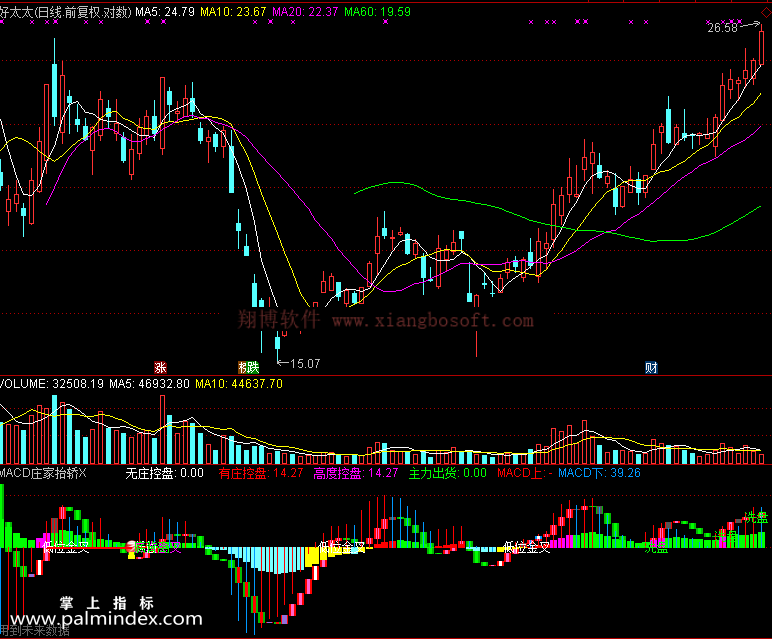772x639 pixels.
Task: Click the 26.58 high price label
Action: (x=723, y=28)
